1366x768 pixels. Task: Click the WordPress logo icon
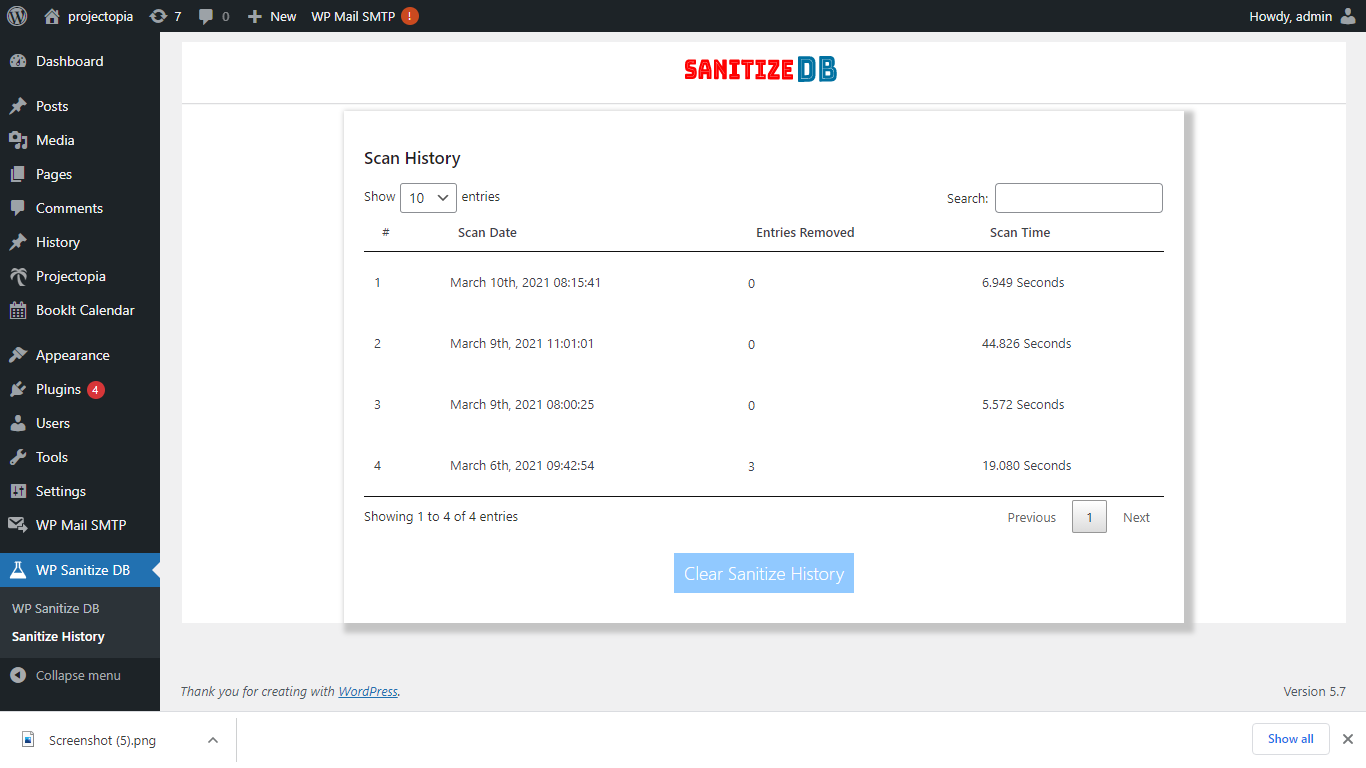[x=17, y=16]
